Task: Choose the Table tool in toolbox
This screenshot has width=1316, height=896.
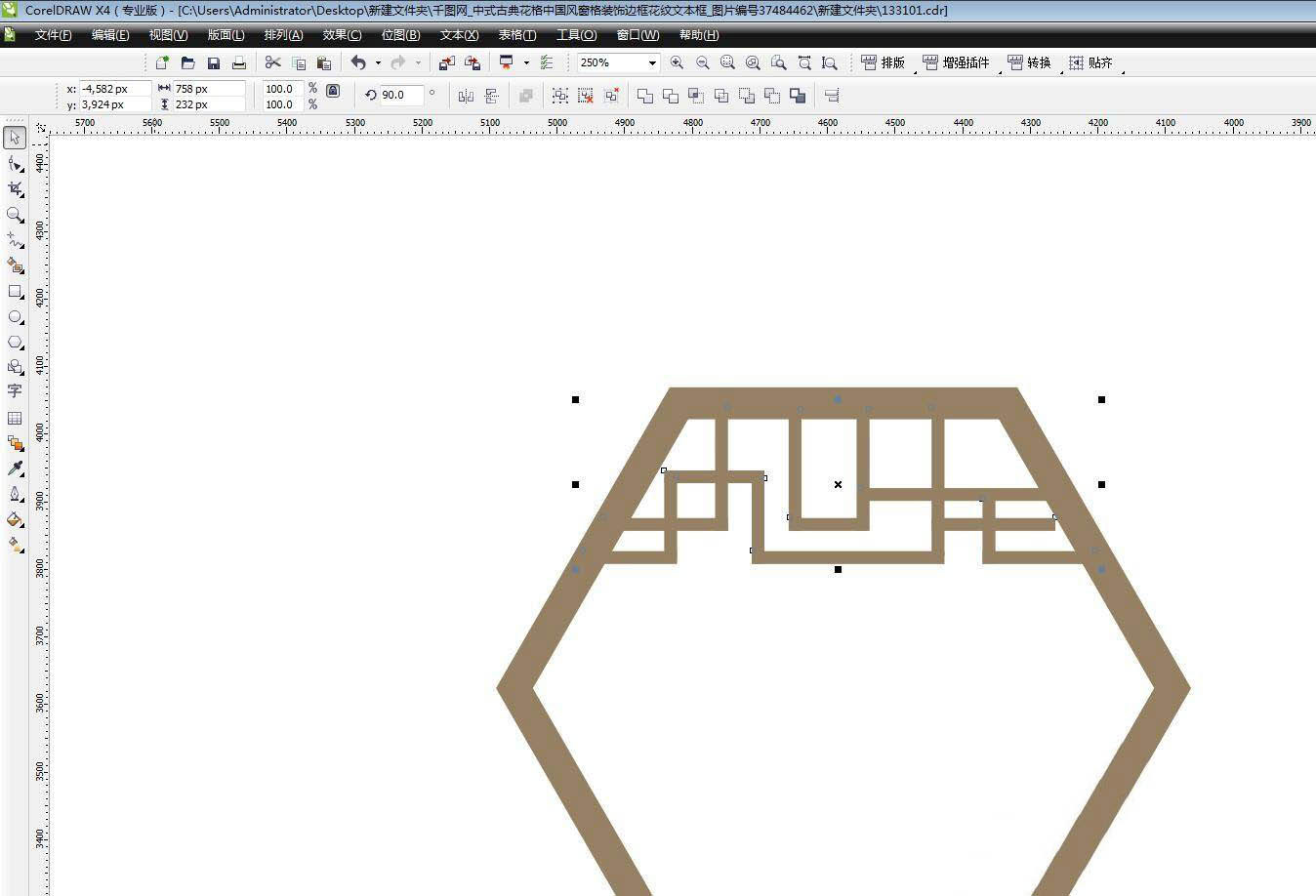Action: [x=15, y=418]
